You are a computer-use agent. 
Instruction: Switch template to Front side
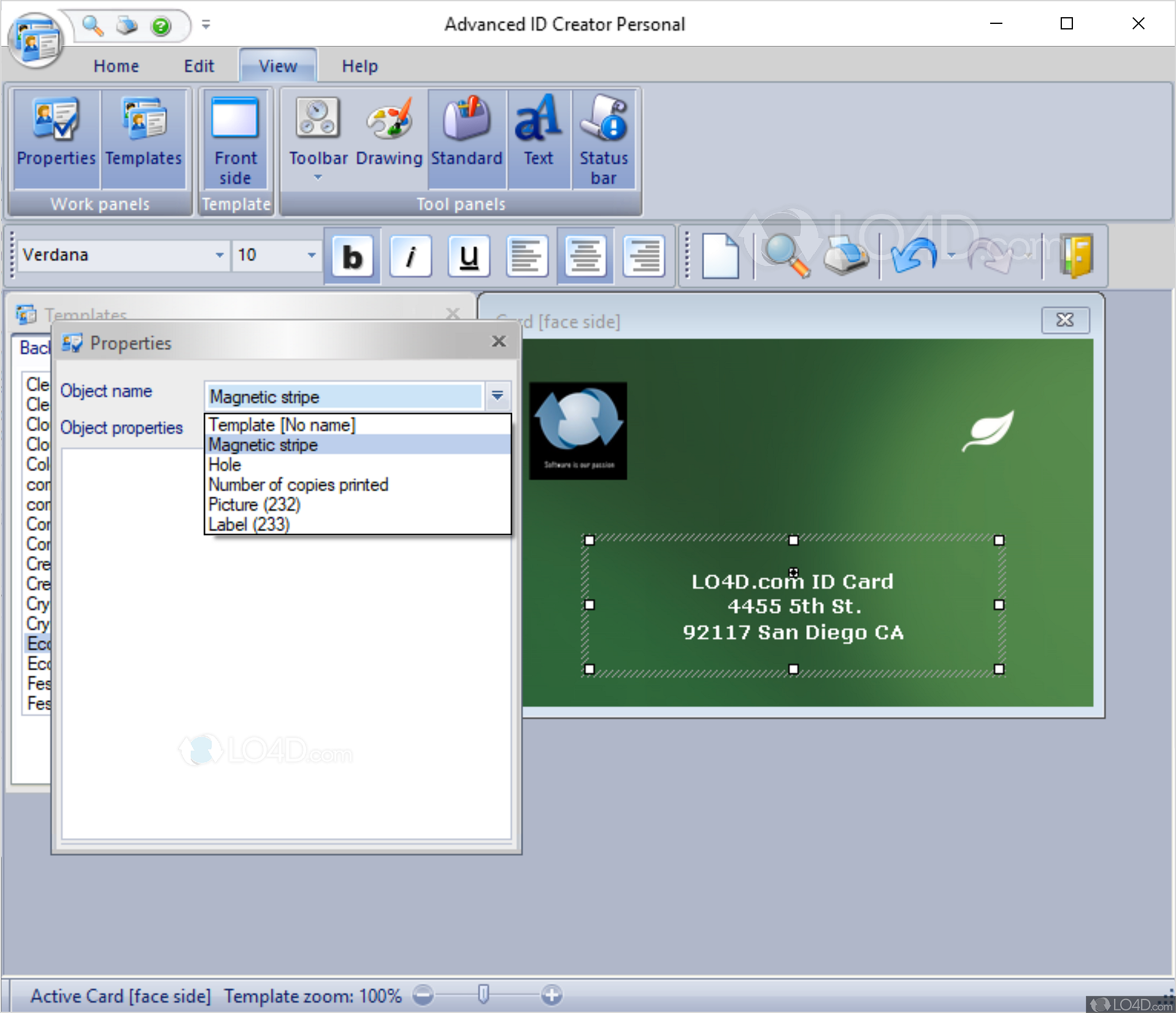click(x=236, y=140)
